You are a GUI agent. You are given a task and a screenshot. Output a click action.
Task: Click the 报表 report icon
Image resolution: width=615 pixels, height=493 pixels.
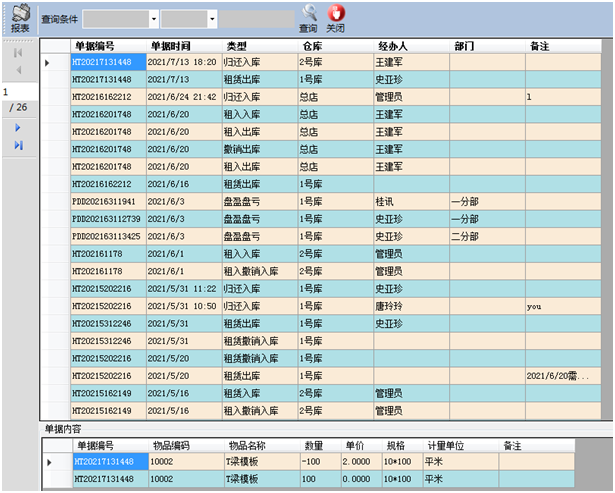19,14
